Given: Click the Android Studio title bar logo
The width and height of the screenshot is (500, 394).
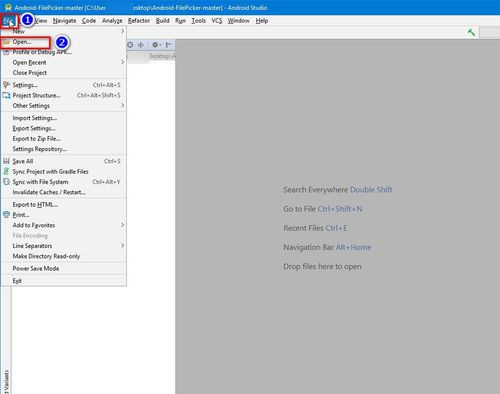Looking at the screenshot, I should point(8,7).
